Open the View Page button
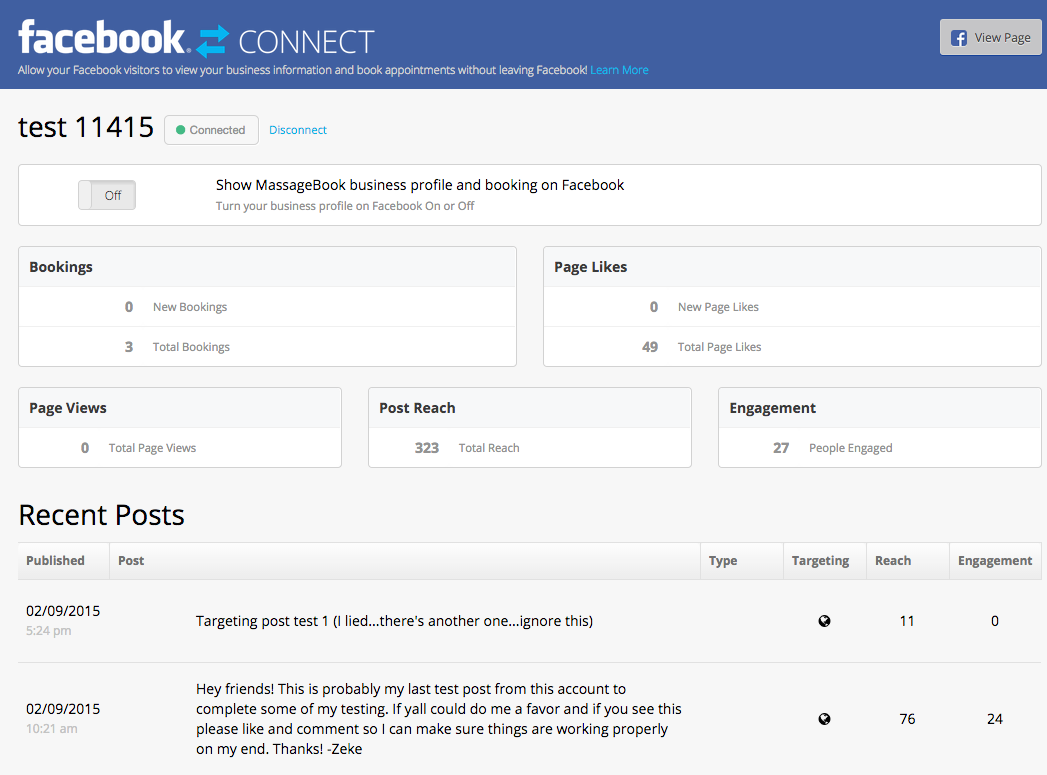The height and width of the screenshot is (775, 1047). [x=990, y=37]
